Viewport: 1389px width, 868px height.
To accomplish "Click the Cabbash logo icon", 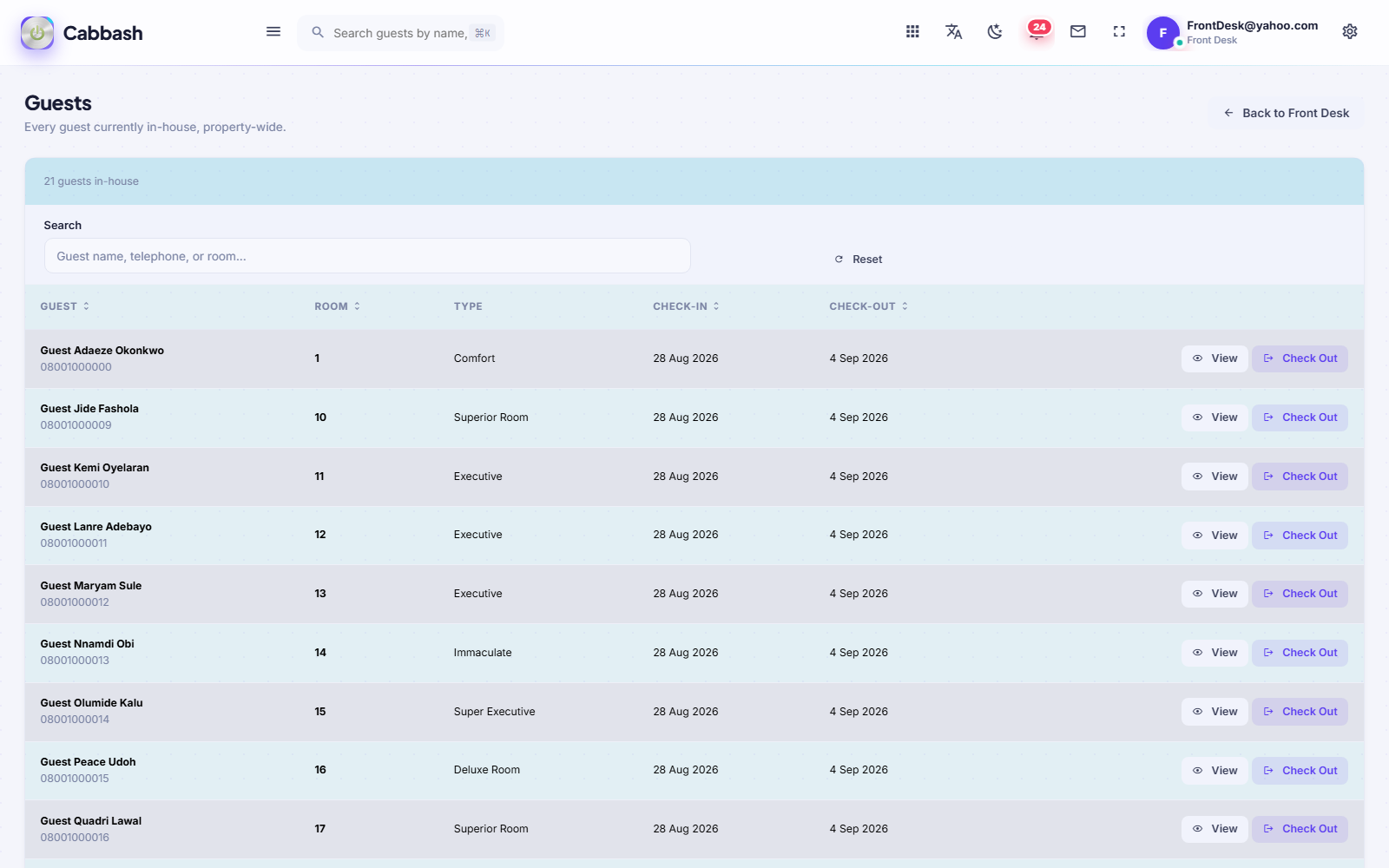I will (x=37, y=33).
